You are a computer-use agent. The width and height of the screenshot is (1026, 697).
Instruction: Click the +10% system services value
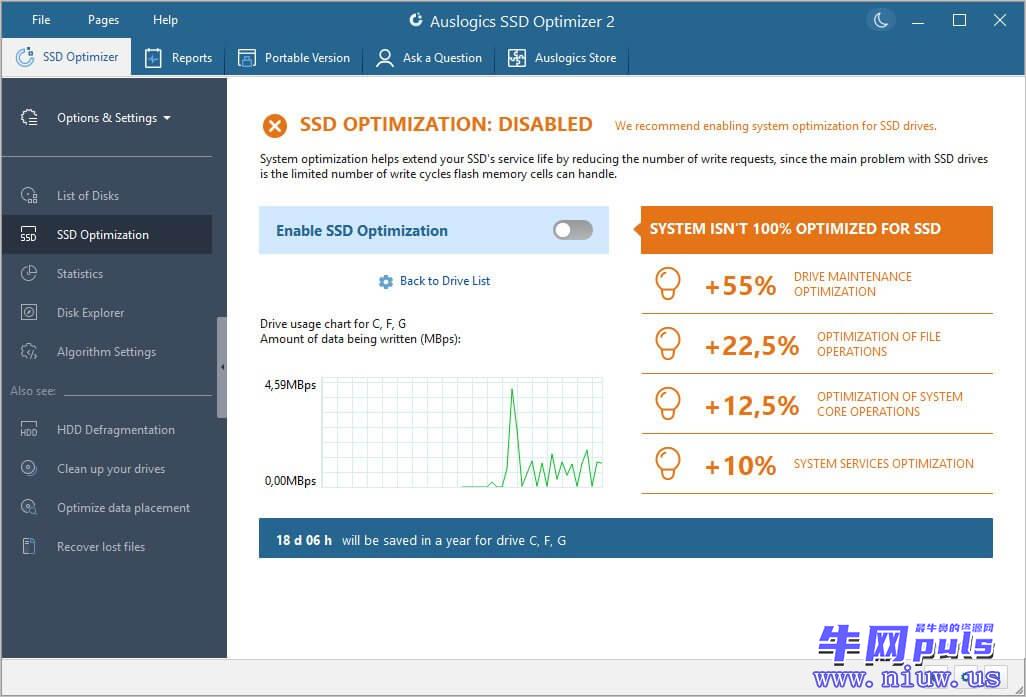coord(740,466)
